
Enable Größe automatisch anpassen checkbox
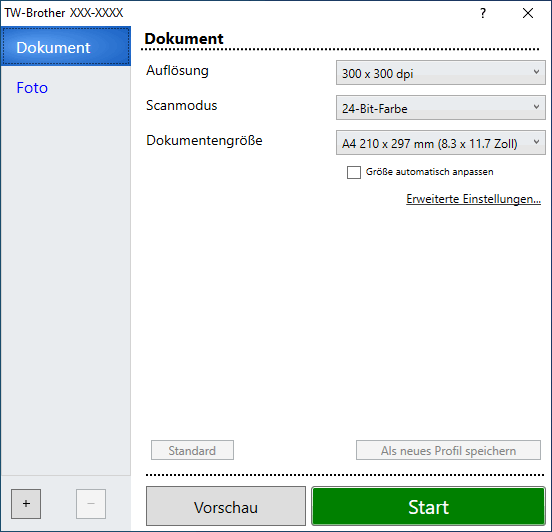pos(354,173)
